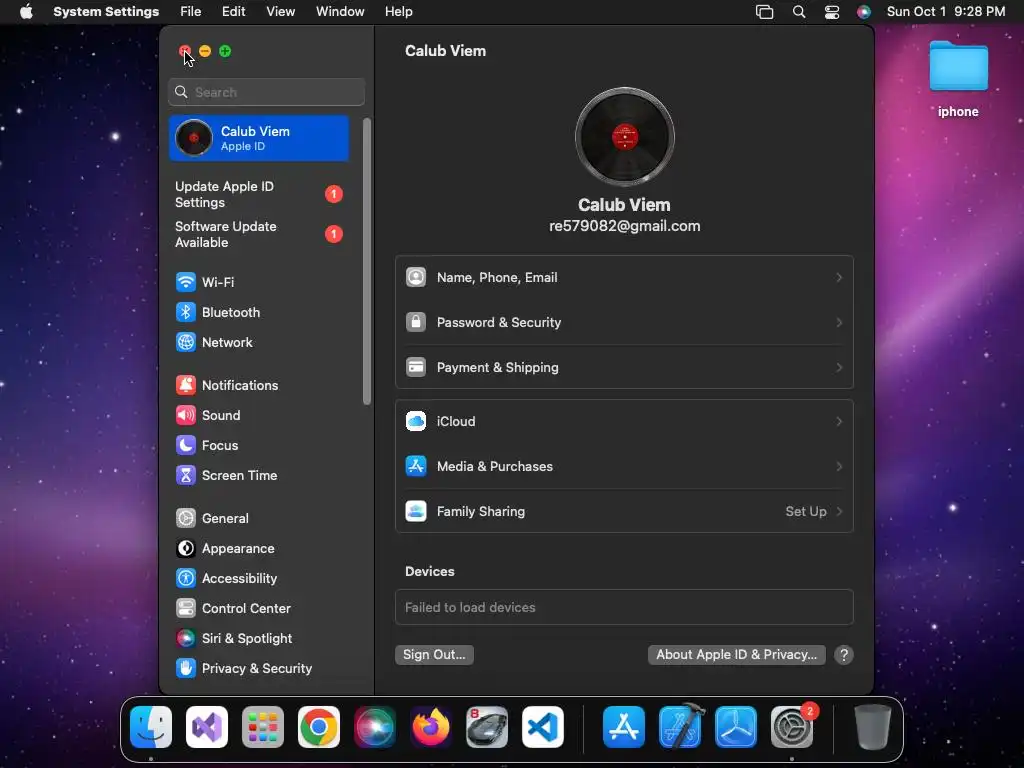Click the question mark help button

coord(844,655)
